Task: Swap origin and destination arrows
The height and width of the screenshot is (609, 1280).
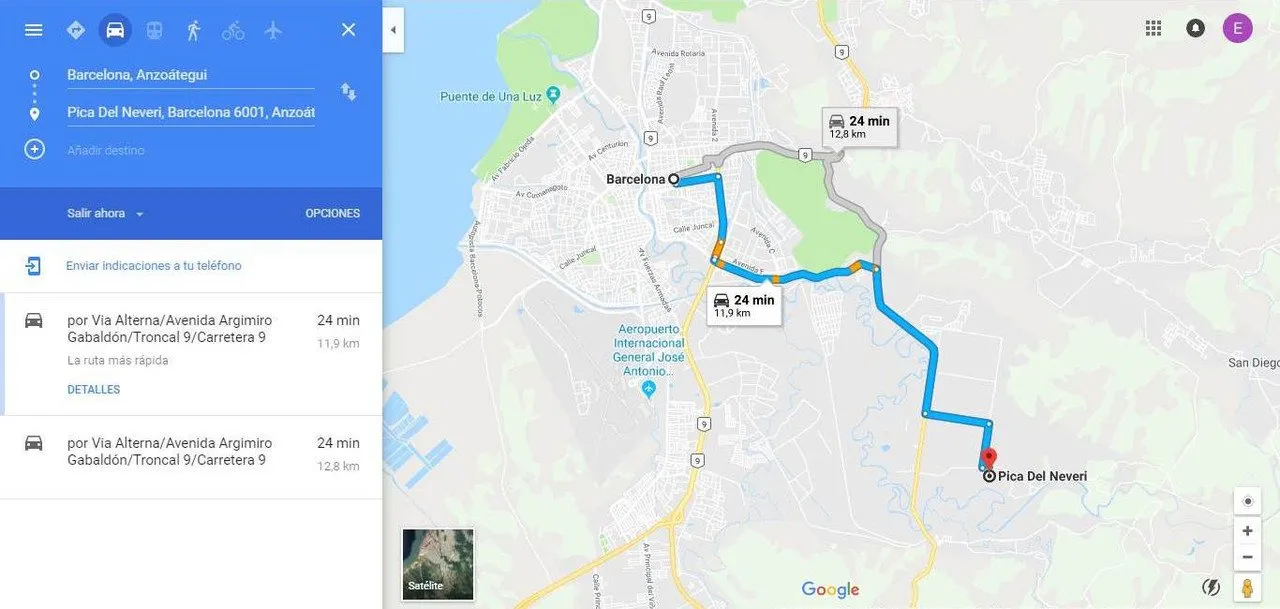Action: point(348,92)
